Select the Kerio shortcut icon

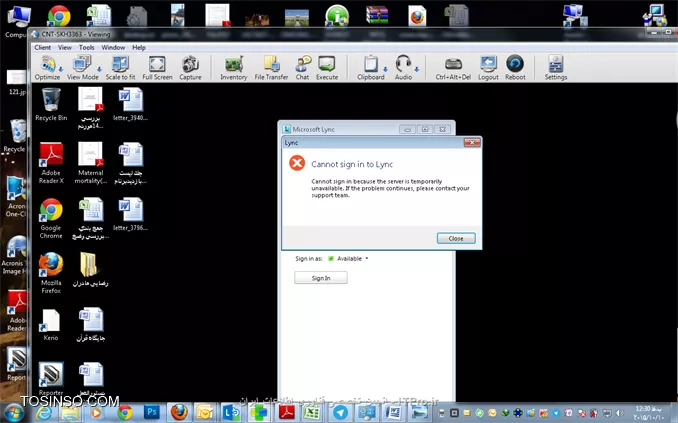click(51, 325)
